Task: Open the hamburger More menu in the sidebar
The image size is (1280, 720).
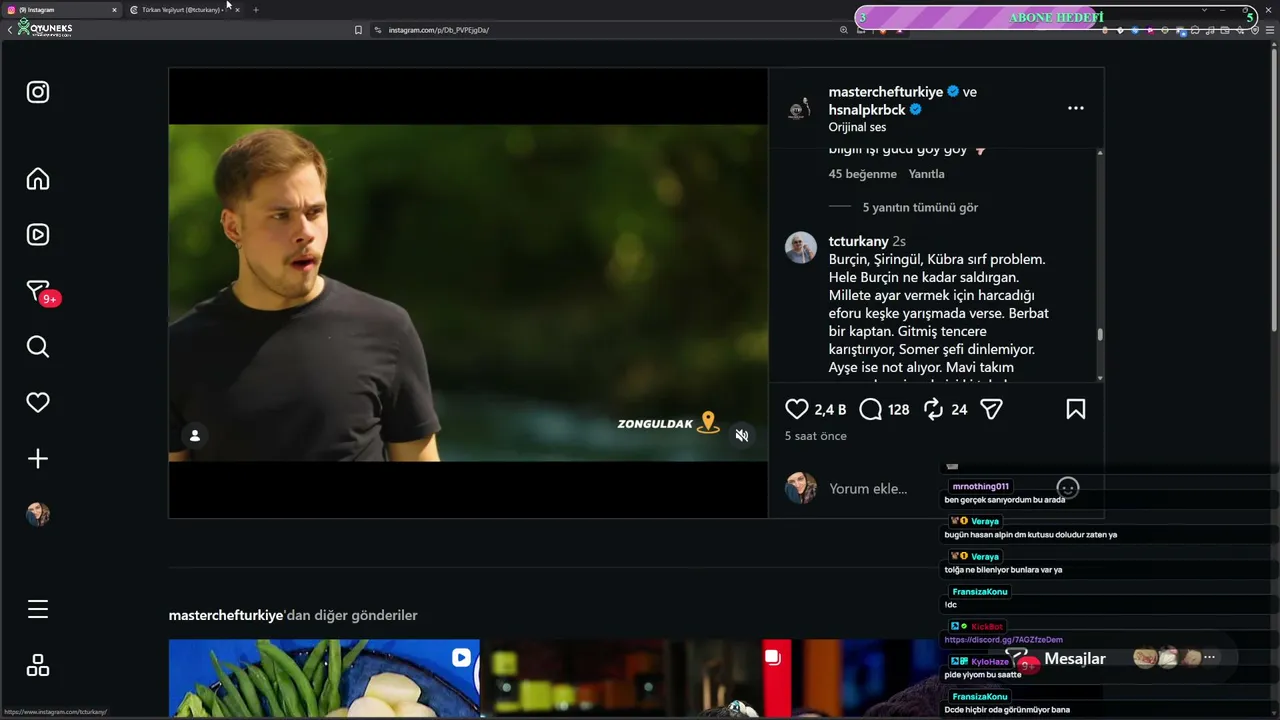Action: coord(38,609)
